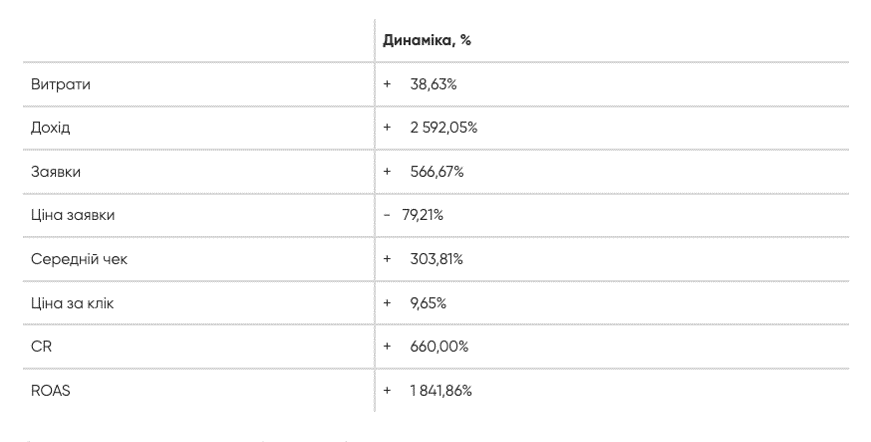Click the 79,21% decrease value

(x=423, y=215)
